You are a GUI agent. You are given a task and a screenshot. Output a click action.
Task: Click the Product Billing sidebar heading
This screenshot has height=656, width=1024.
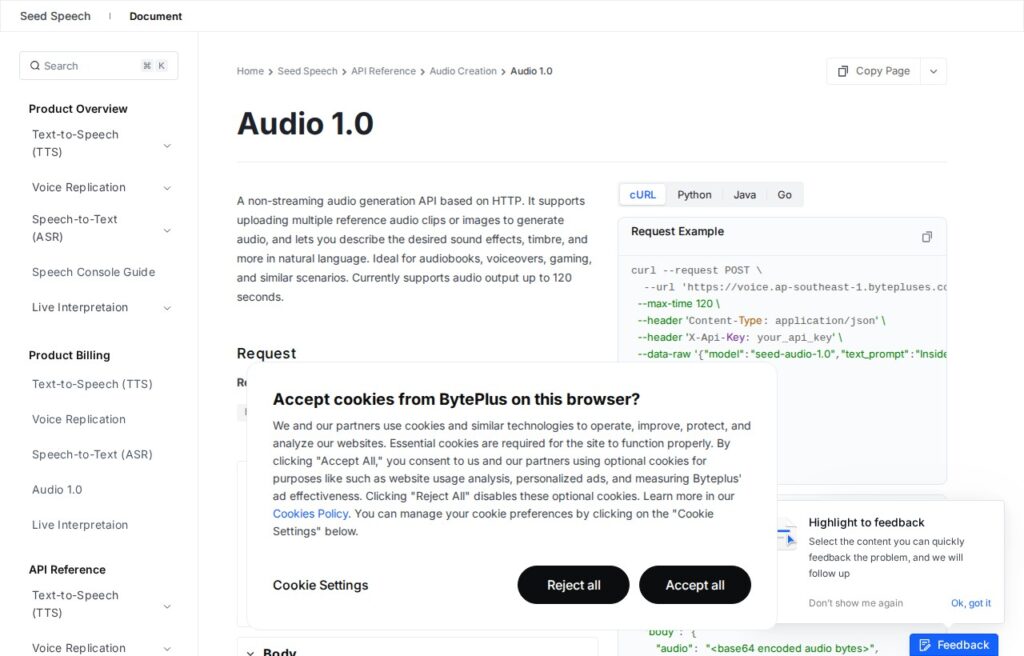tap(69, 355)
